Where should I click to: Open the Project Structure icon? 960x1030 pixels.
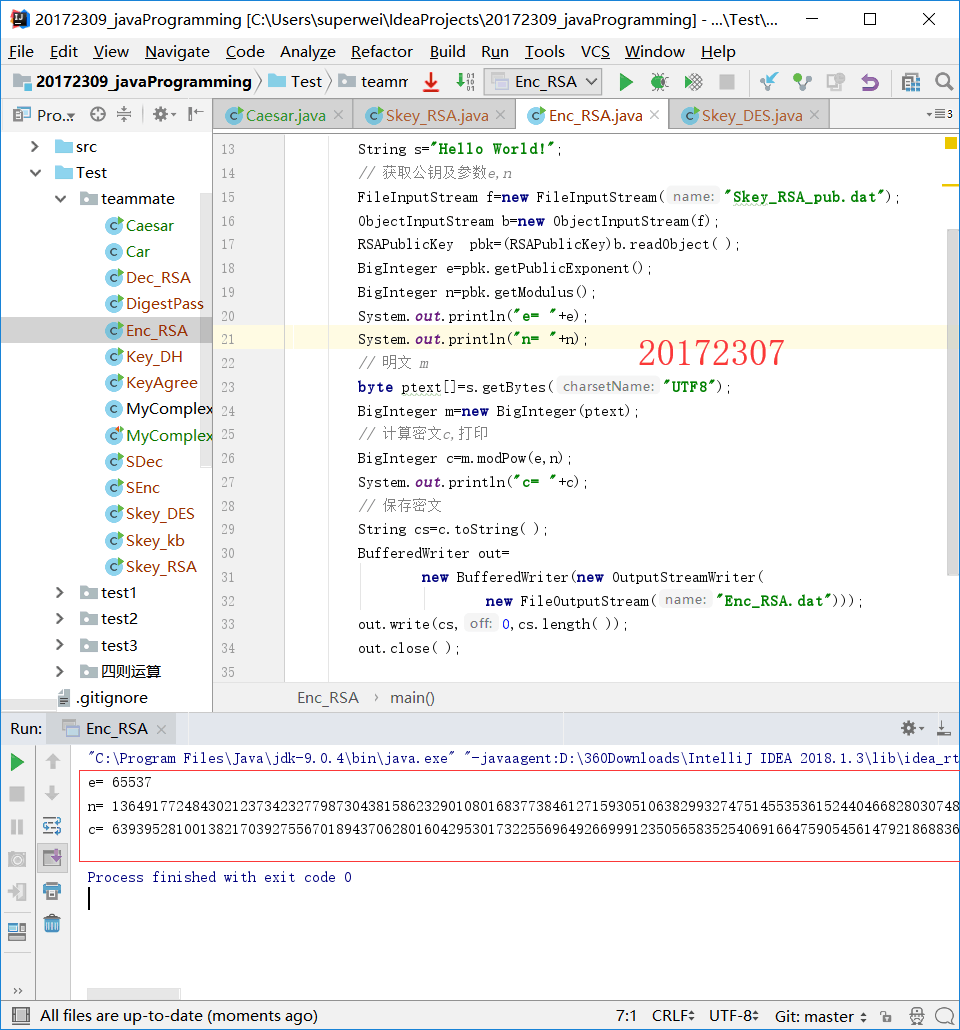click(911, 82)
